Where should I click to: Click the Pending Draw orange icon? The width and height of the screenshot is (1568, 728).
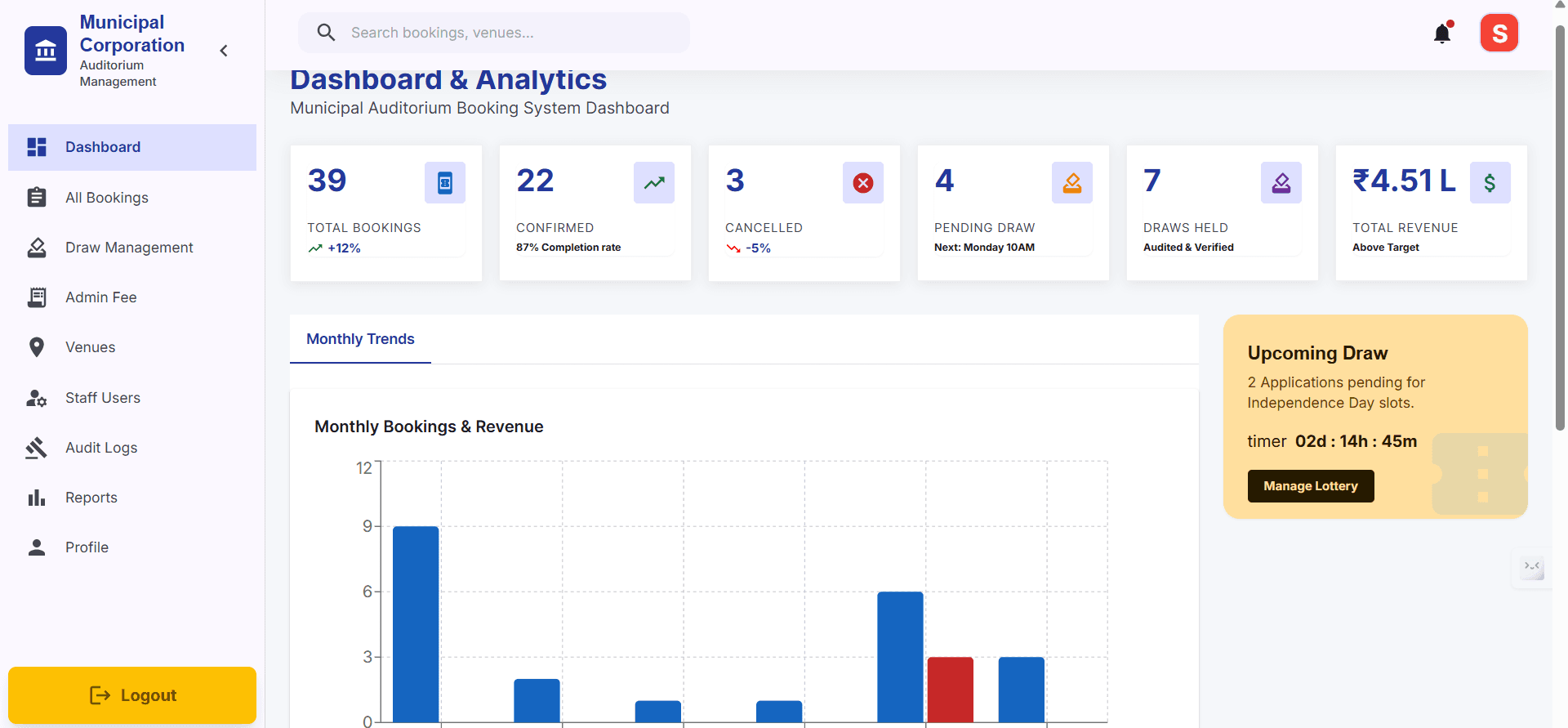click(x=1072, y=183)
